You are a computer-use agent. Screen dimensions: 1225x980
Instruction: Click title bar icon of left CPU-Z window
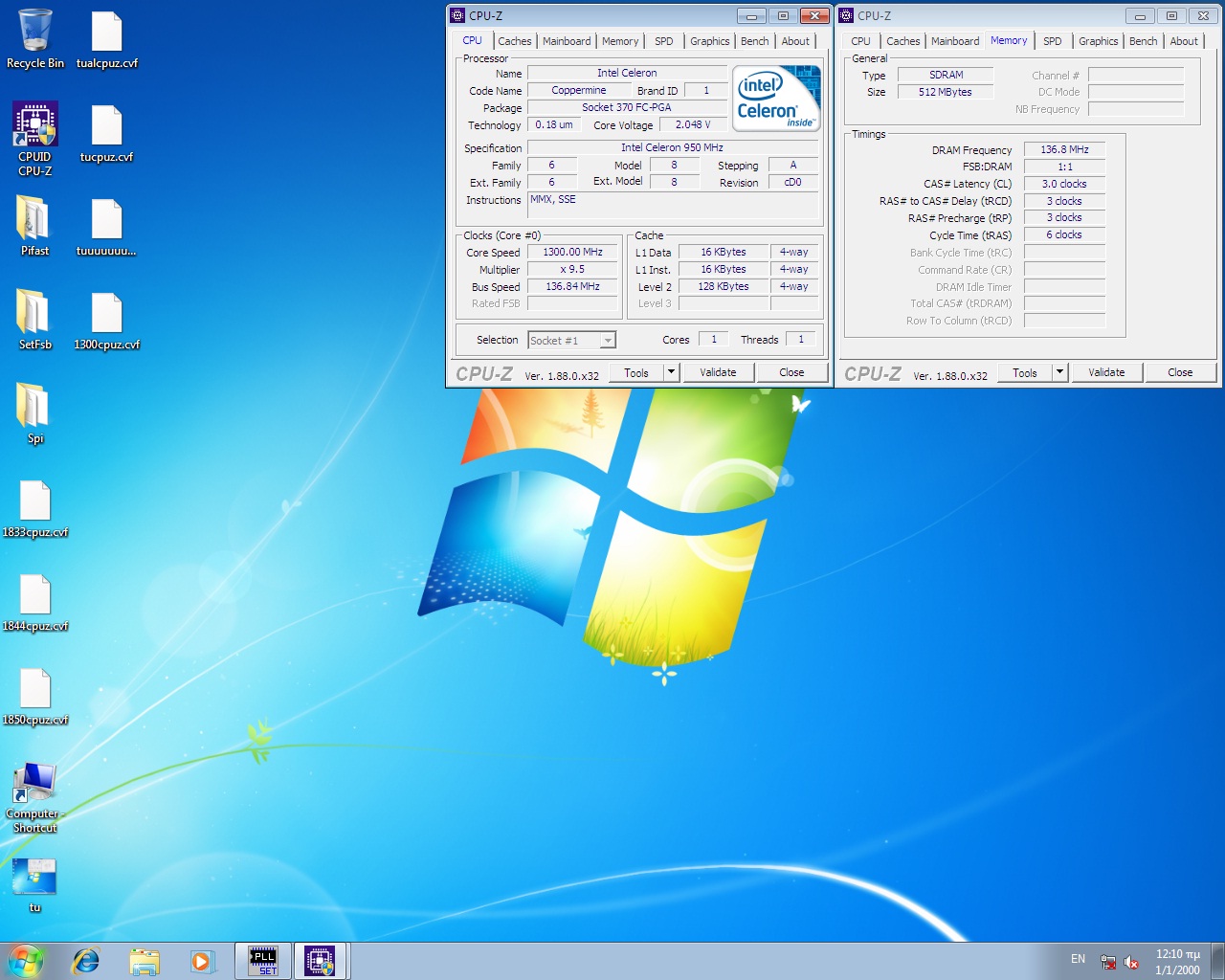coord(457,15)
